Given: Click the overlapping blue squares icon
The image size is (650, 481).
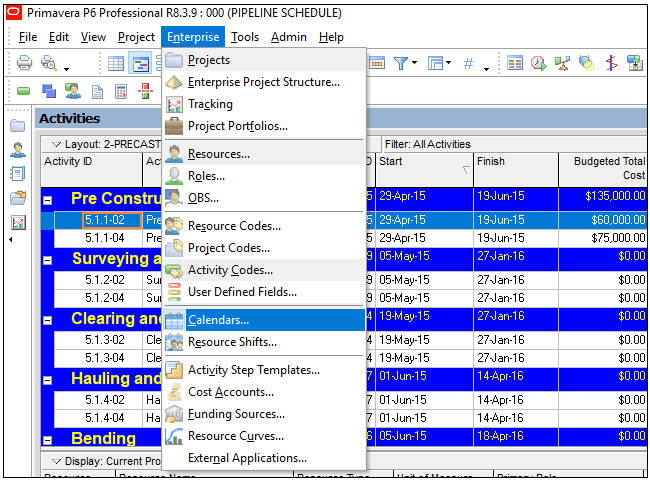Looking at the screenshot, I should pyautogui.click(x=49, y=90).
